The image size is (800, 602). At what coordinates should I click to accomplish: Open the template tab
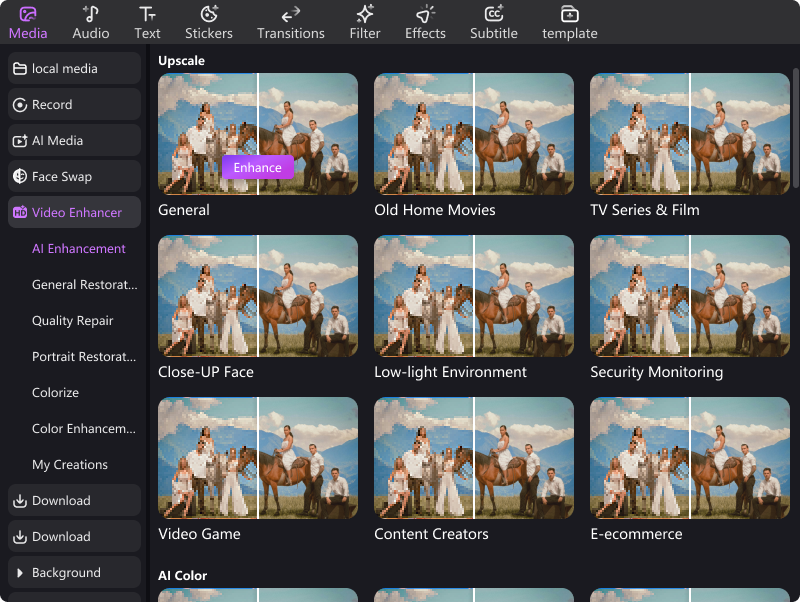[569, 23]
